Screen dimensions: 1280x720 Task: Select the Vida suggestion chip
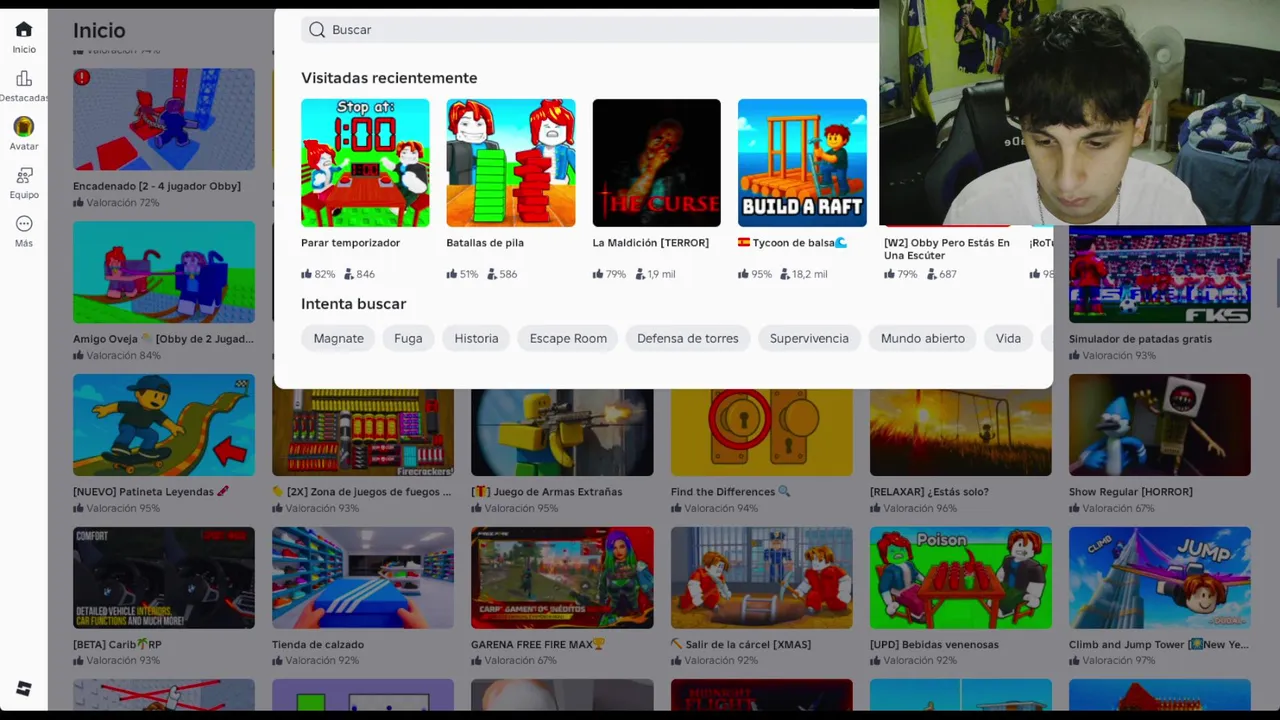(x=1008, y=338)
